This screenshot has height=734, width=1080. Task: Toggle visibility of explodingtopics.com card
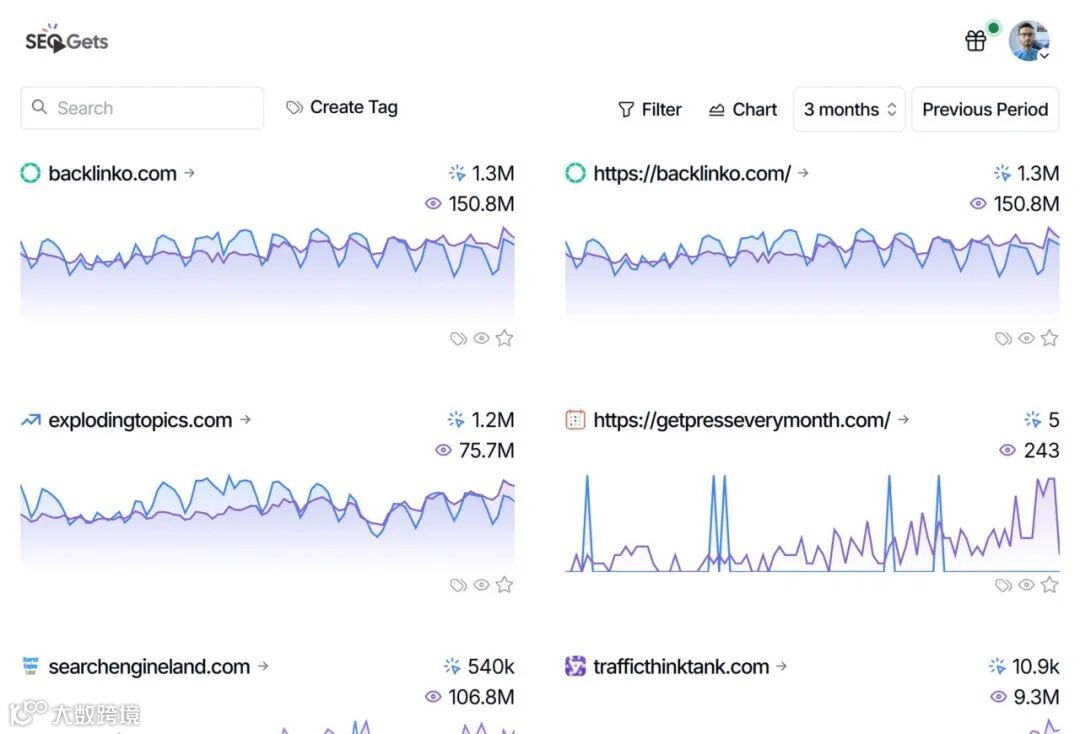click(481, 585)
